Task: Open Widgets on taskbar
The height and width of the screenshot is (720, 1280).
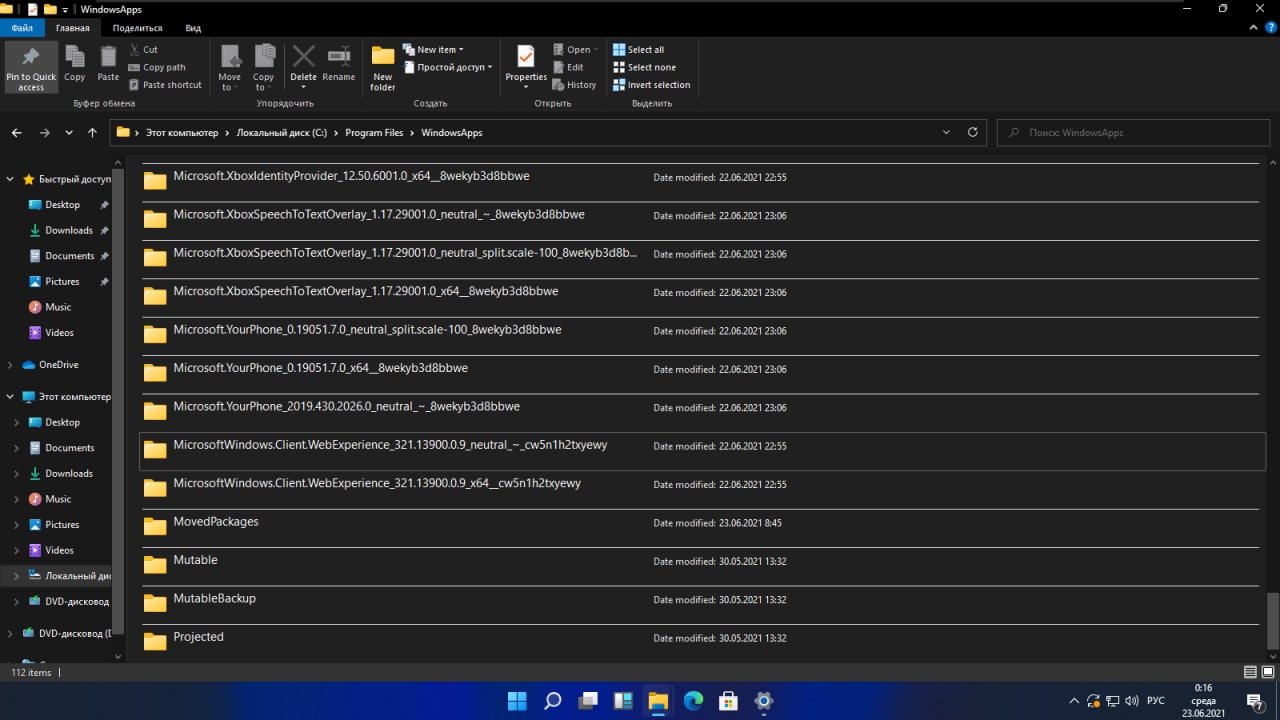Action: (623, 701)
